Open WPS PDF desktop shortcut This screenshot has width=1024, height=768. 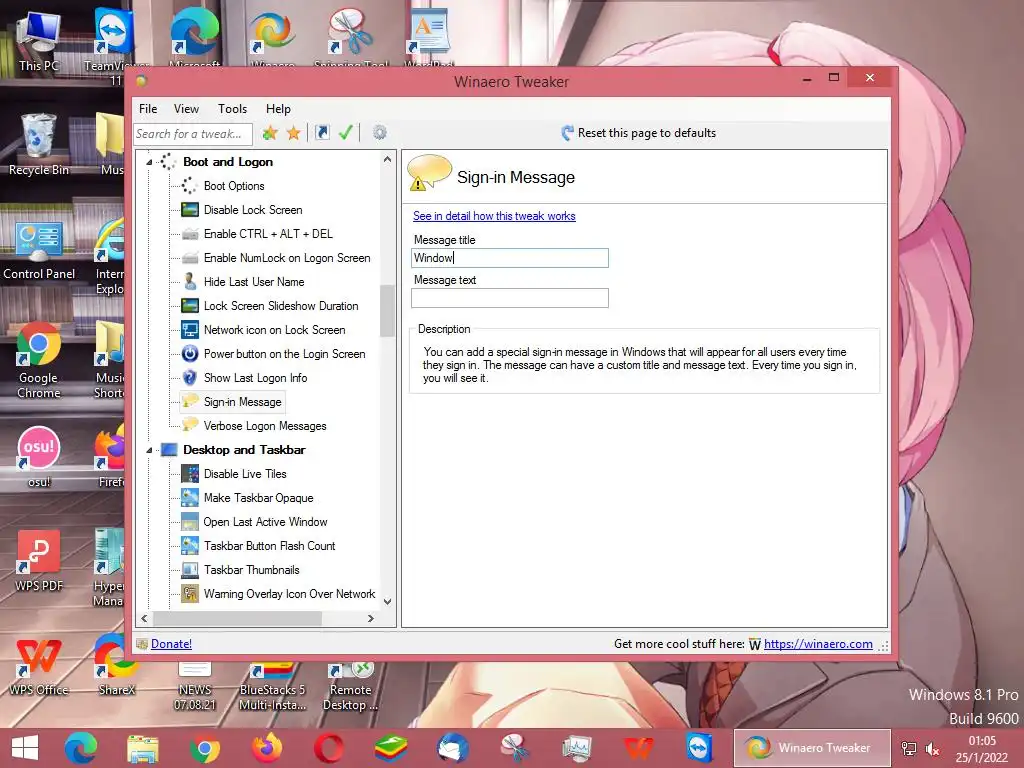[x=39, y=560]
